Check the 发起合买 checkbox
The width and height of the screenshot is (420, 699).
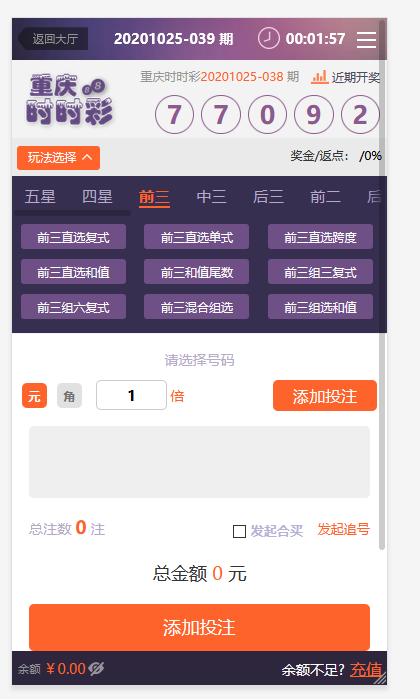click(x=239, y=531)
